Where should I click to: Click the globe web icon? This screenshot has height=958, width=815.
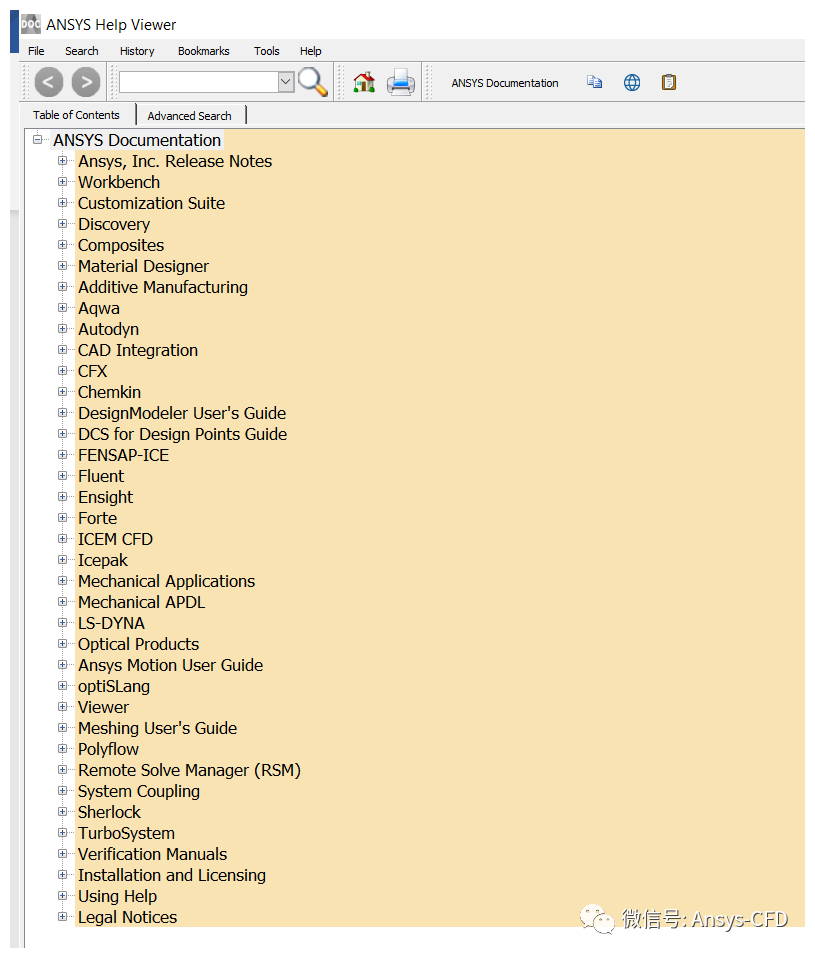point(632,82)
